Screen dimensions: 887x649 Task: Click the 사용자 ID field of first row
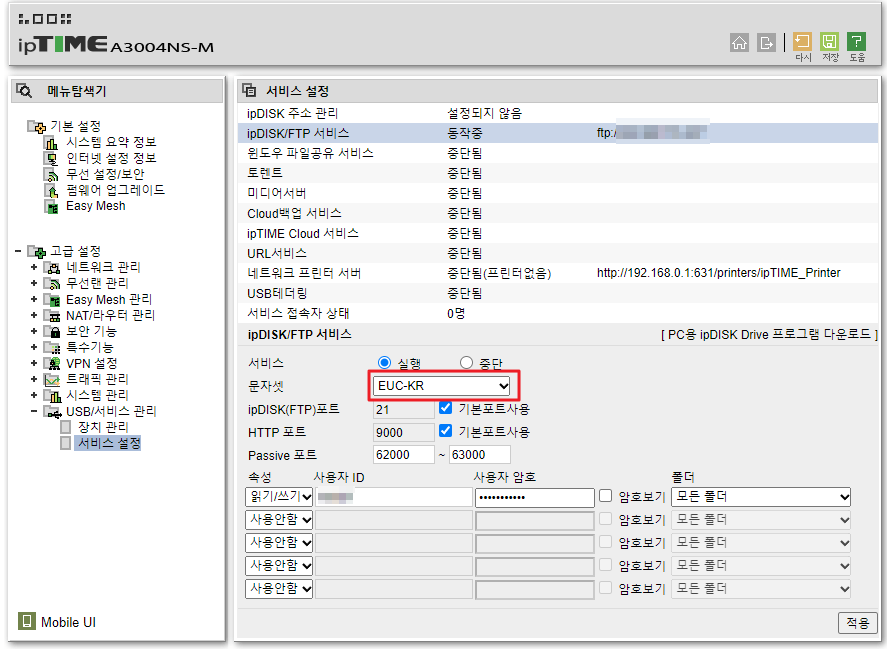click(394, 497)
